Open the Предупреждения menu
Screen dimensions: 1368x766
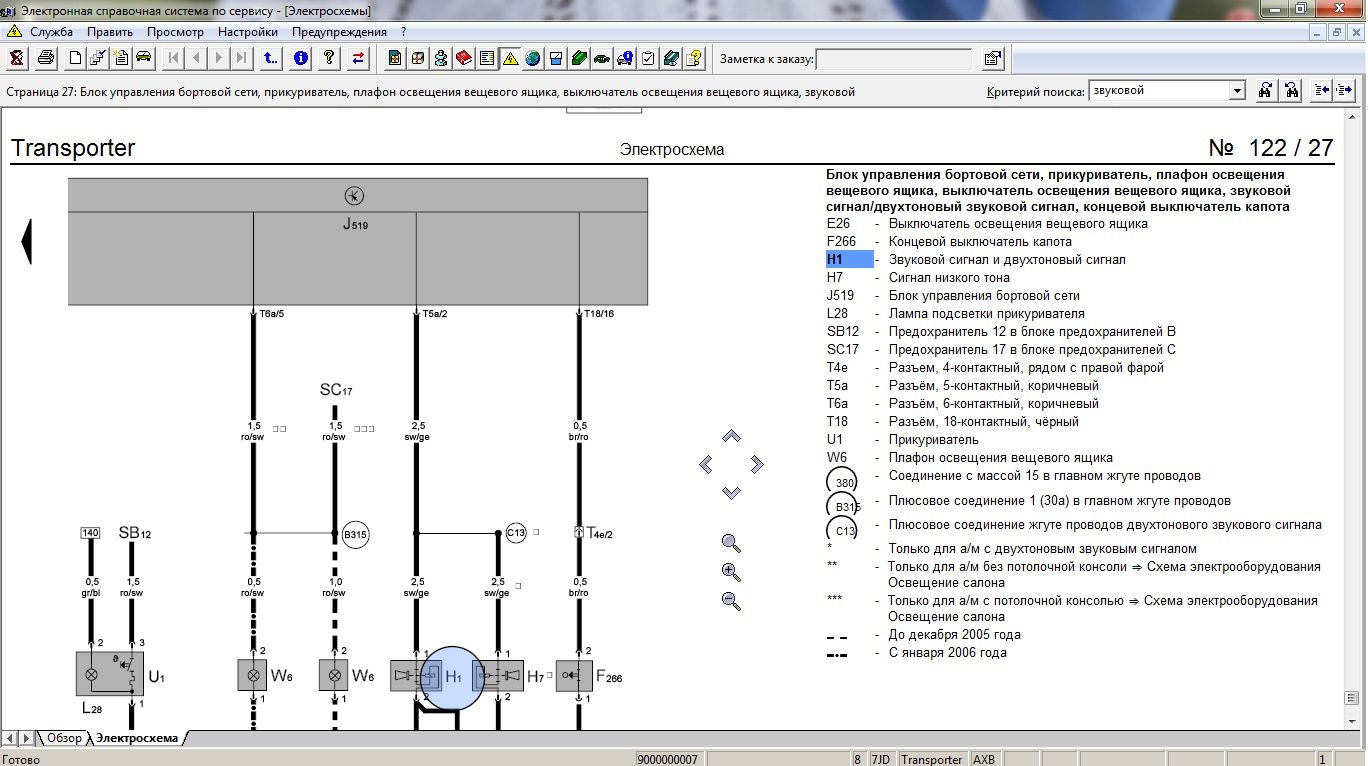tap(339, 32)
